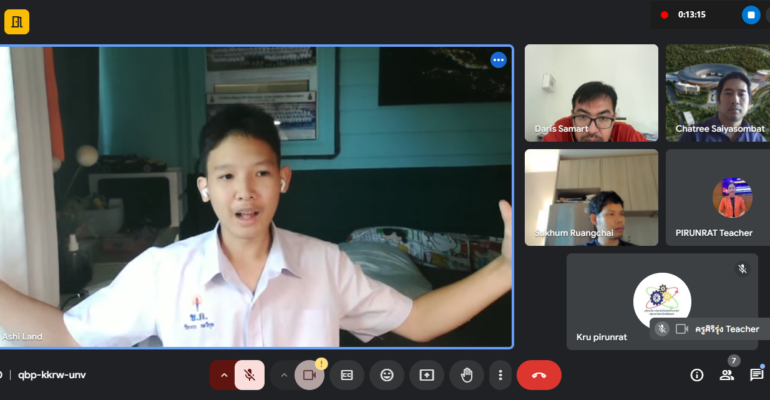This screenshot has height=400, width=770.
Task: Raise your hand
Action: pyautogui.click(x=465, y=375)
